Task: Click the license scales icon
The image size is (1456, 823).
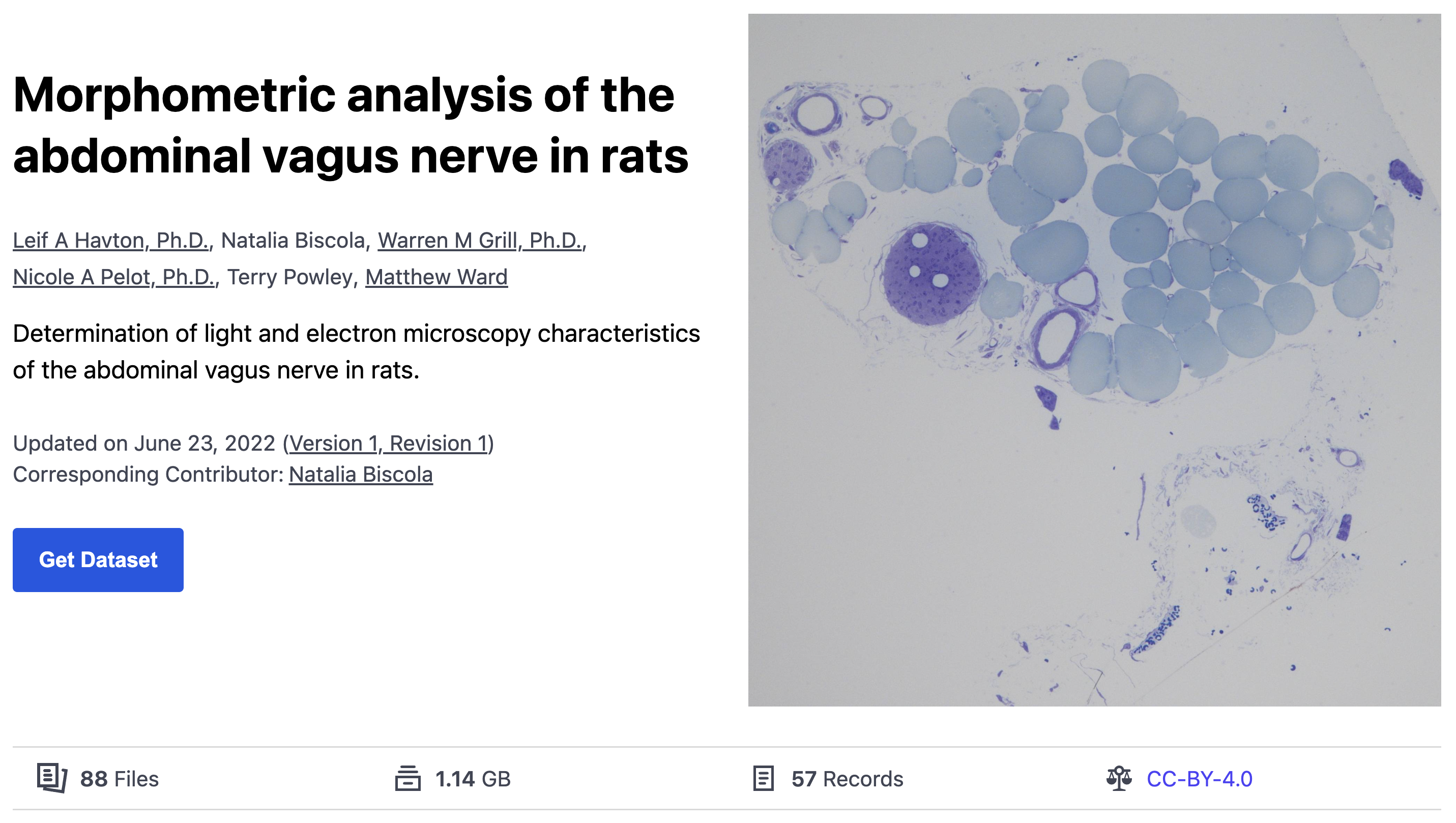Action: 1119,778
